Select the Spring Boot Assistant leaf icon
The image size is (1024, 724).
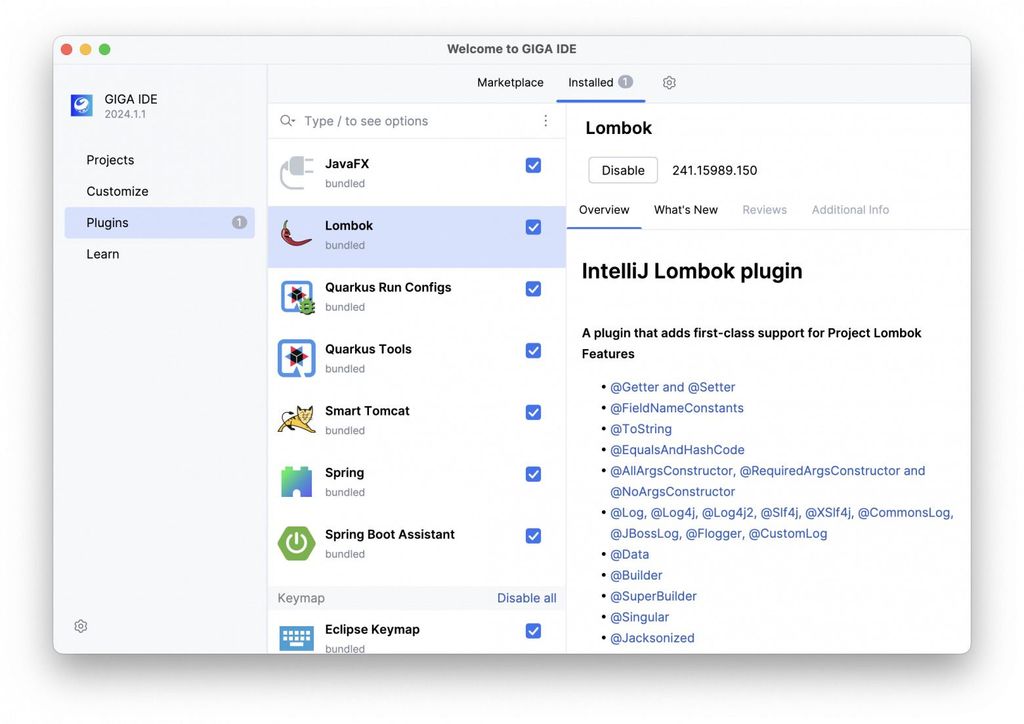(x=296, y=543)
